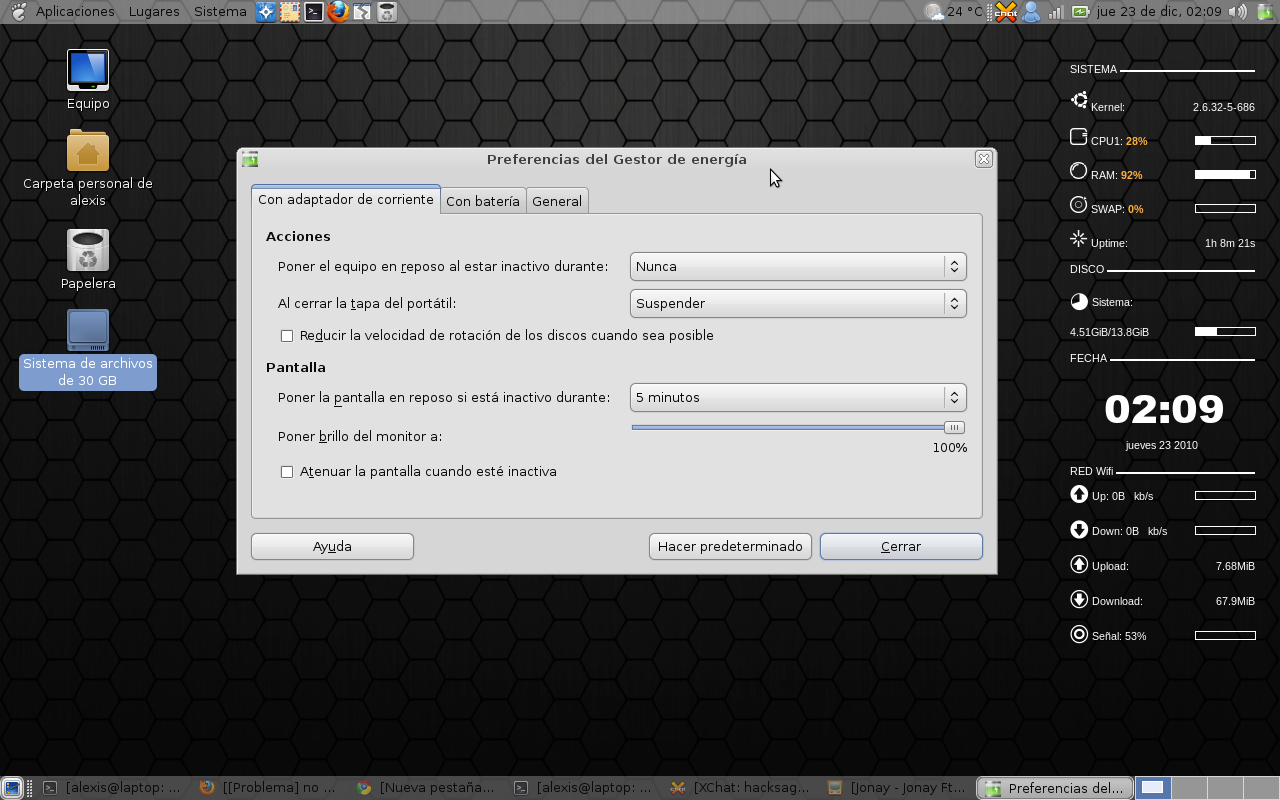
Task: Click the green battery icon at panel end
Action: click(x=1264, y=12)
